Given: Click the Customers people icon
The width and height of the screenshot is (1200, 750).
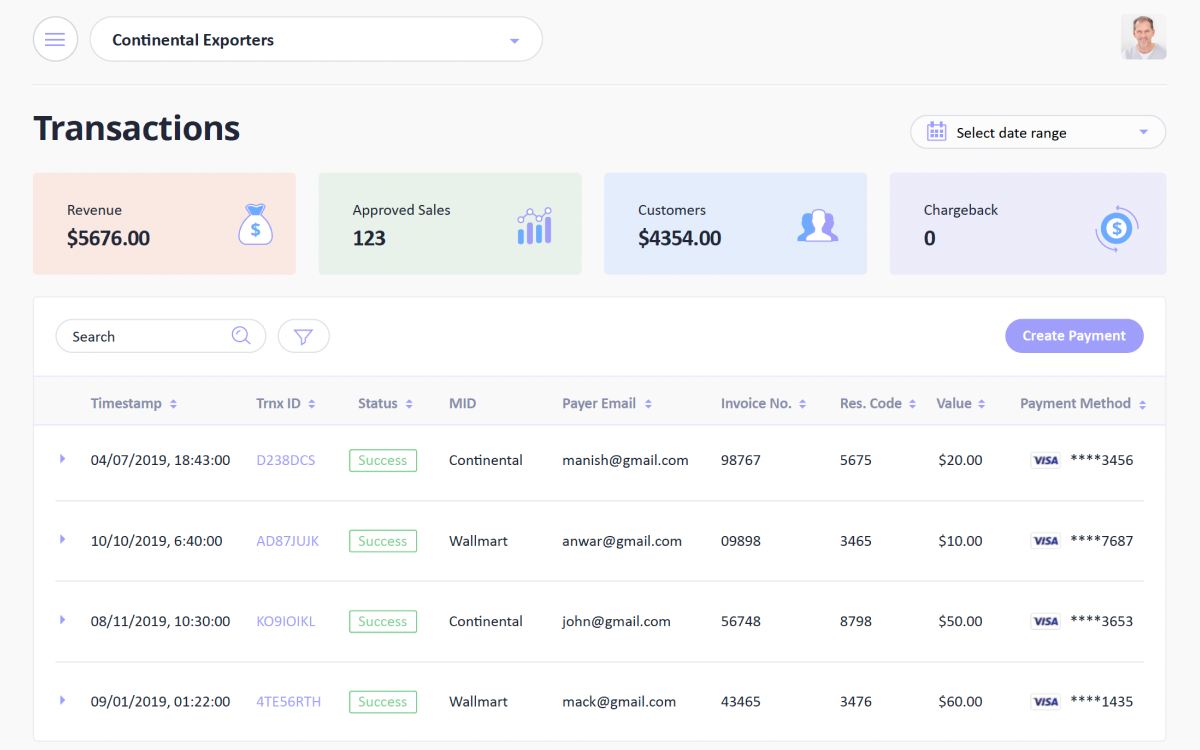Looking at the screenshot, I should [817, 225].
